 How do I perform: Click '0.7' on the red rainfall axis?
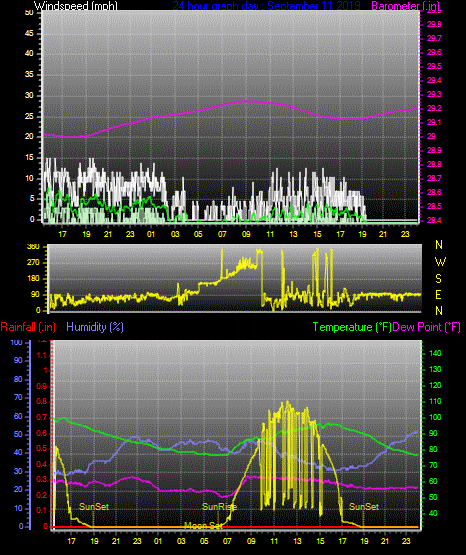pyautogui.click(x=42, y=417)
